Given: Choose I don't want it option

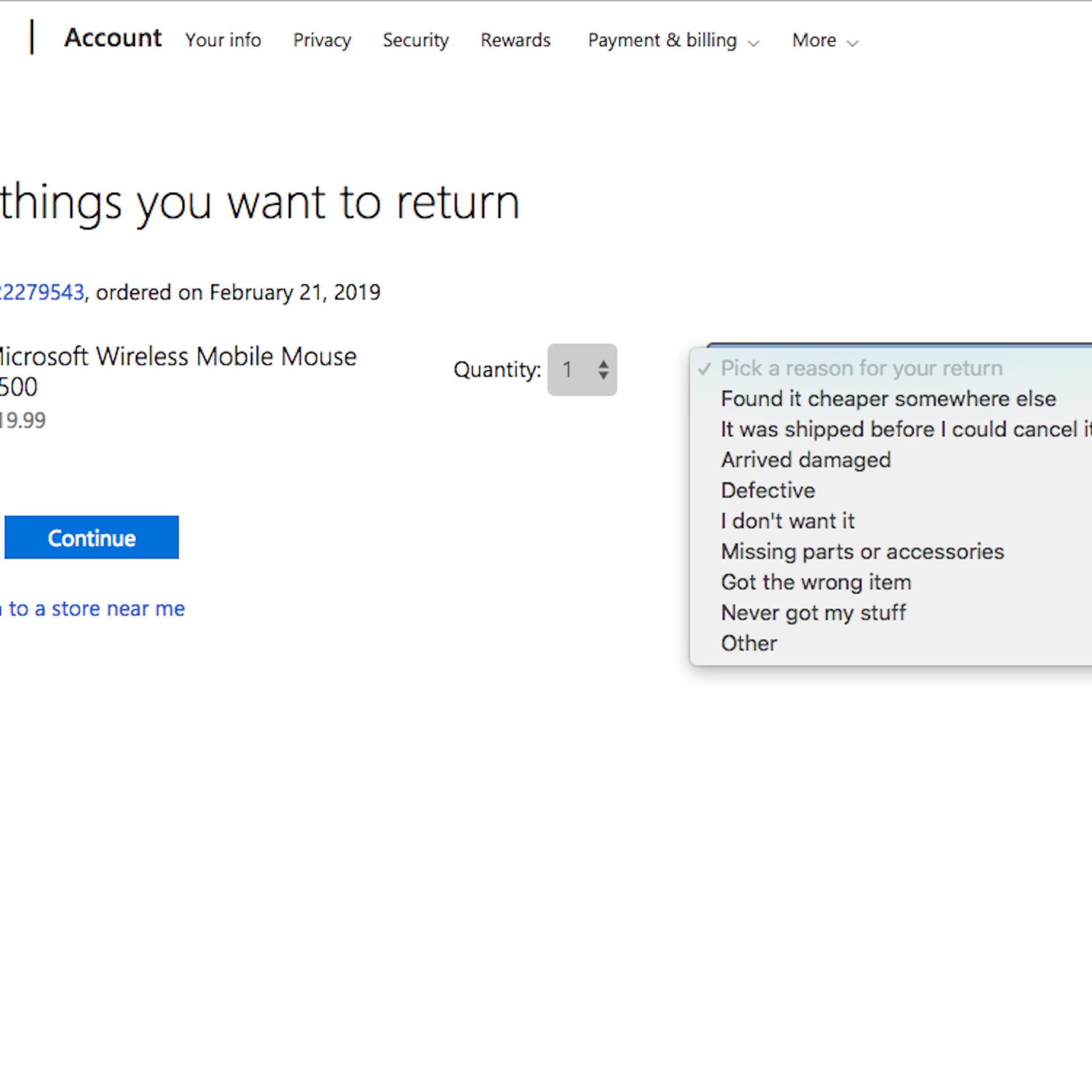Looking at the screenshot, I should point(787,521).
